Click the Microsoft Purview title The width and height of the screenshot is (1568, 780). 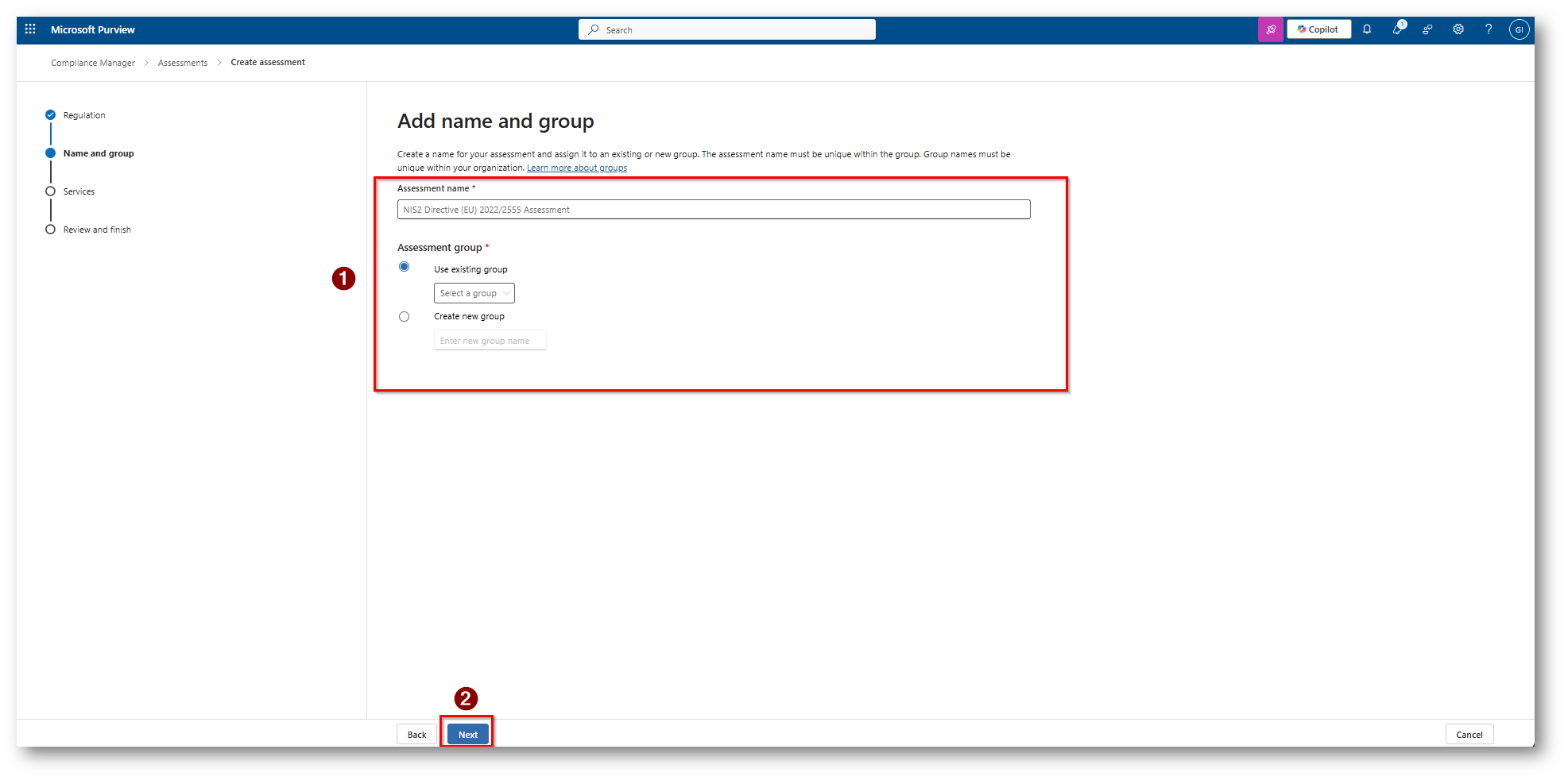click(93, 30)
